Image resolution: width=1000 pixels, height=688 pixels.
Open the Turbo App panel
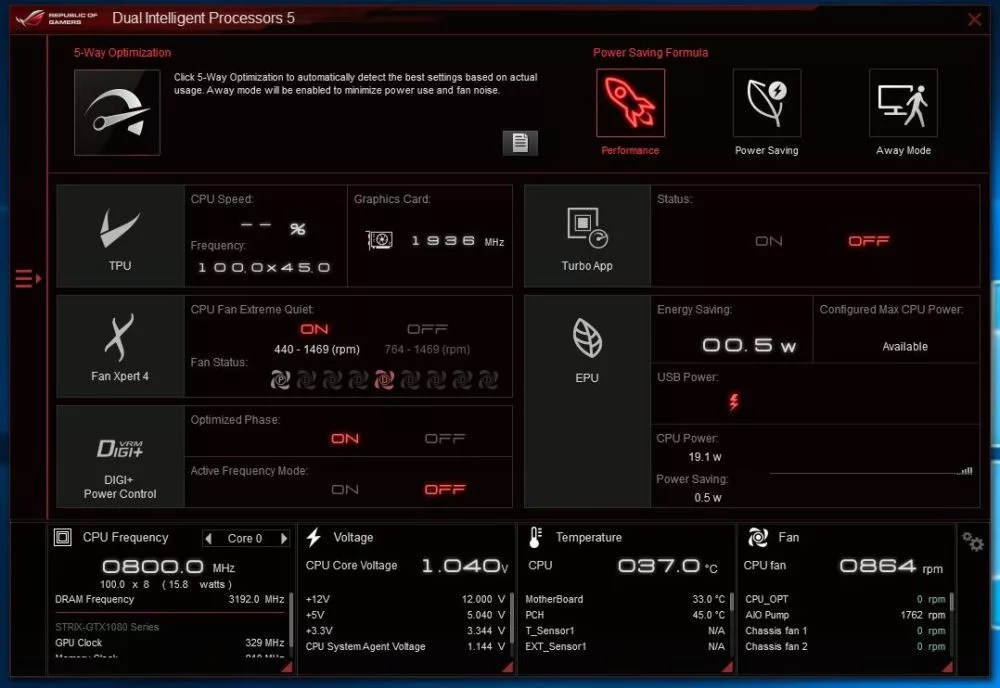coord(587,228)
